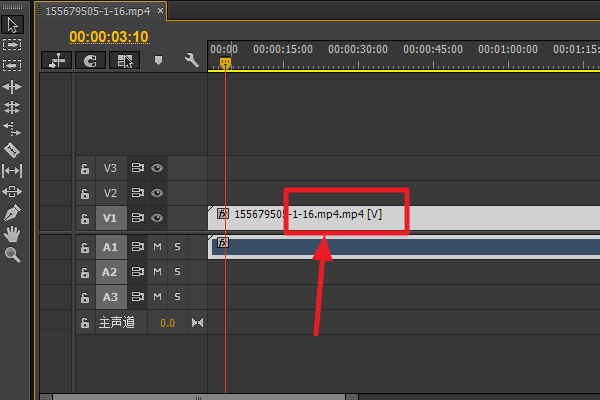This screenshot has width=600, height=400.
Task: Toggle lock on track V1
Action: 85,219
